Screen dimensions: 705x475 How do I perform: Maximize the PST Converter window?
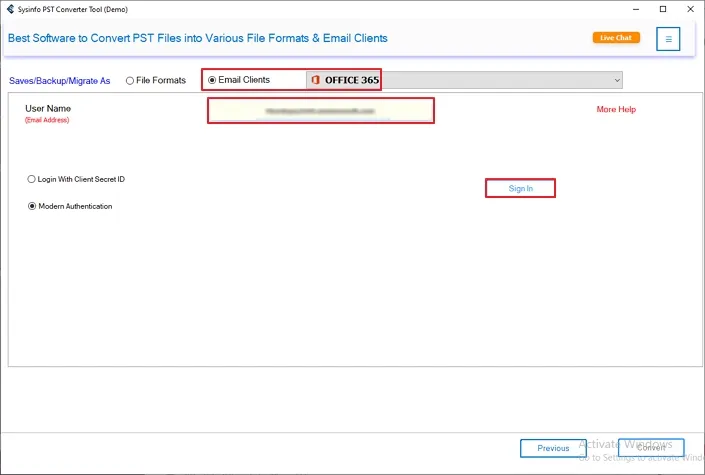click(663, 9)
